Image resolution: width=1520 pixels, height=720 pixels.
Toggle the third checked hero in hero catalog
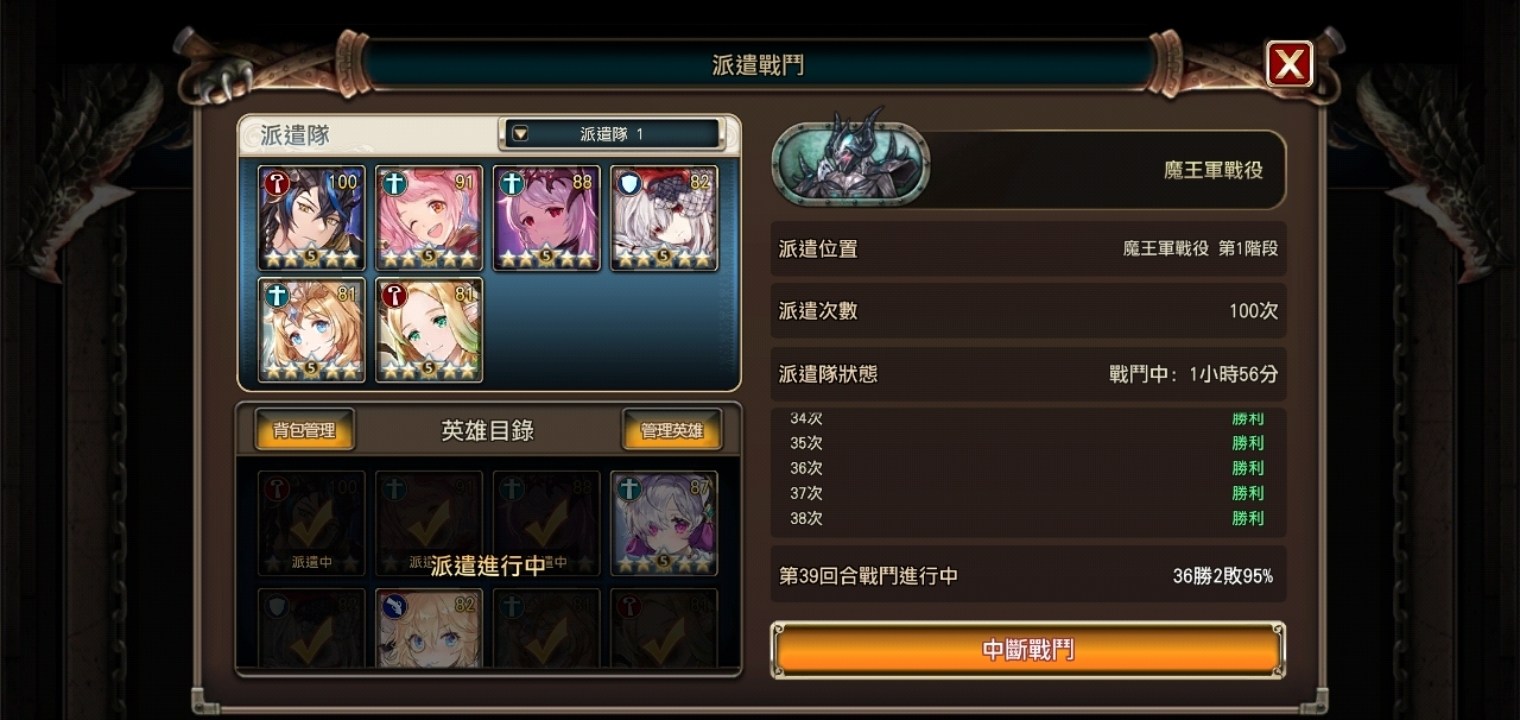546,523
